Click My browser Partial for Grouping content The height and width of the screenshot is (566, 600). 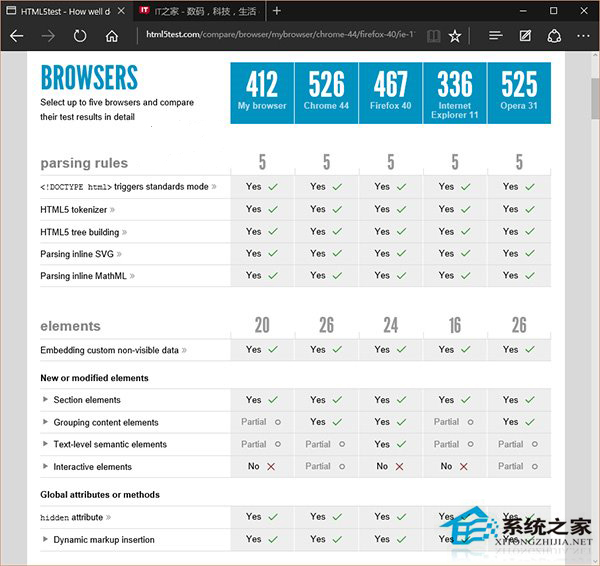(262, 422)
